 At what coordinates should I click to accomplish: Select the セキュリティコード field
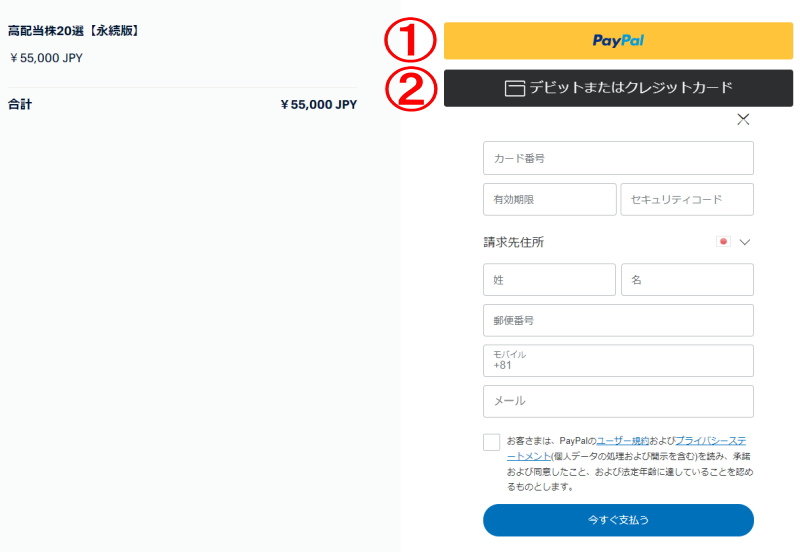click(687, 199)
